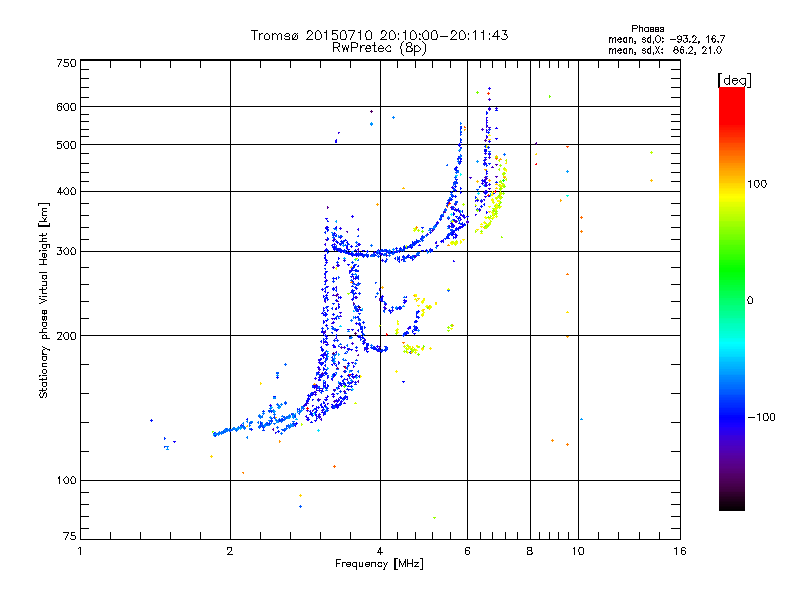
Task: Click the y-axis tick label '750'
Action: [66, 63]
